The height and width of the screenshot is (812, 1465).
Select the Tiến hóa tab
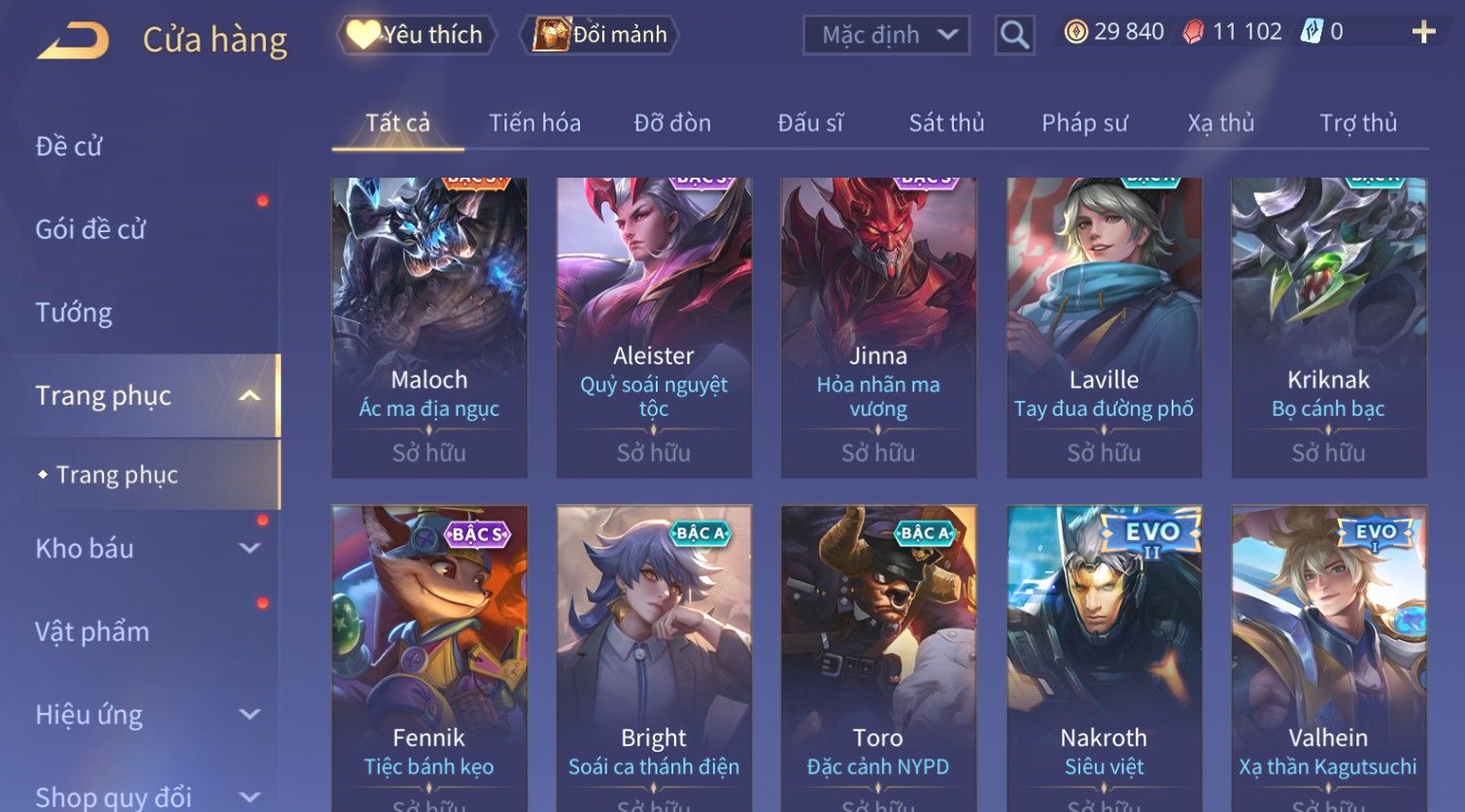pos(534,123)
